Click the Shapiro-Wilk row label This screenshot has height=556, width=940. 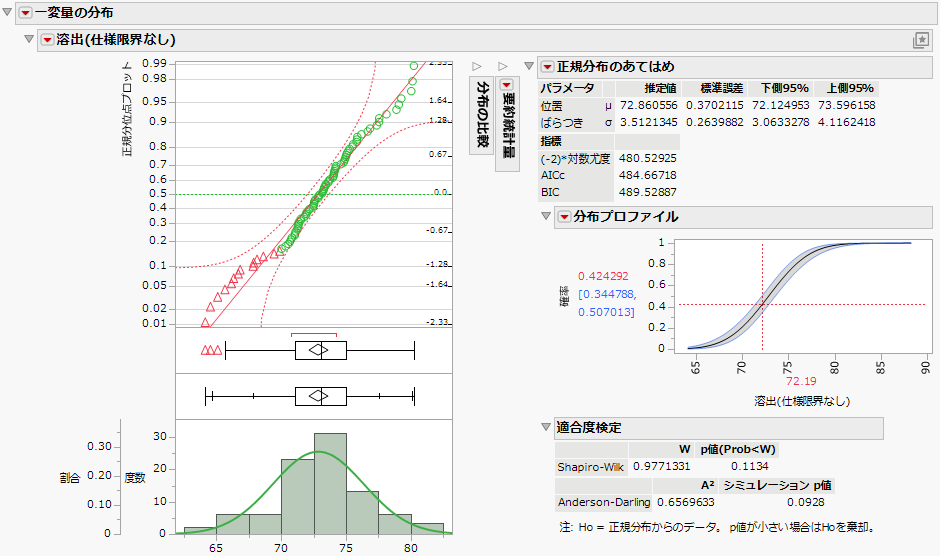pyautogui.click(x=590, y=467)
